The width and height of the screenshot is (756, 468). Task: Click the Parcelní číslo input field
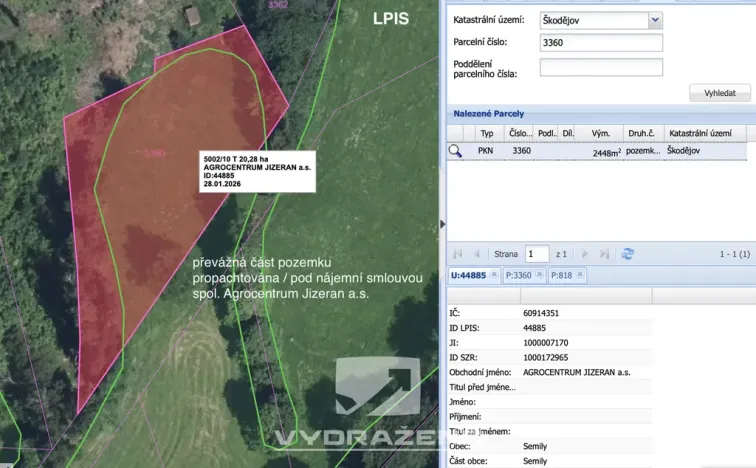[601, 42]
